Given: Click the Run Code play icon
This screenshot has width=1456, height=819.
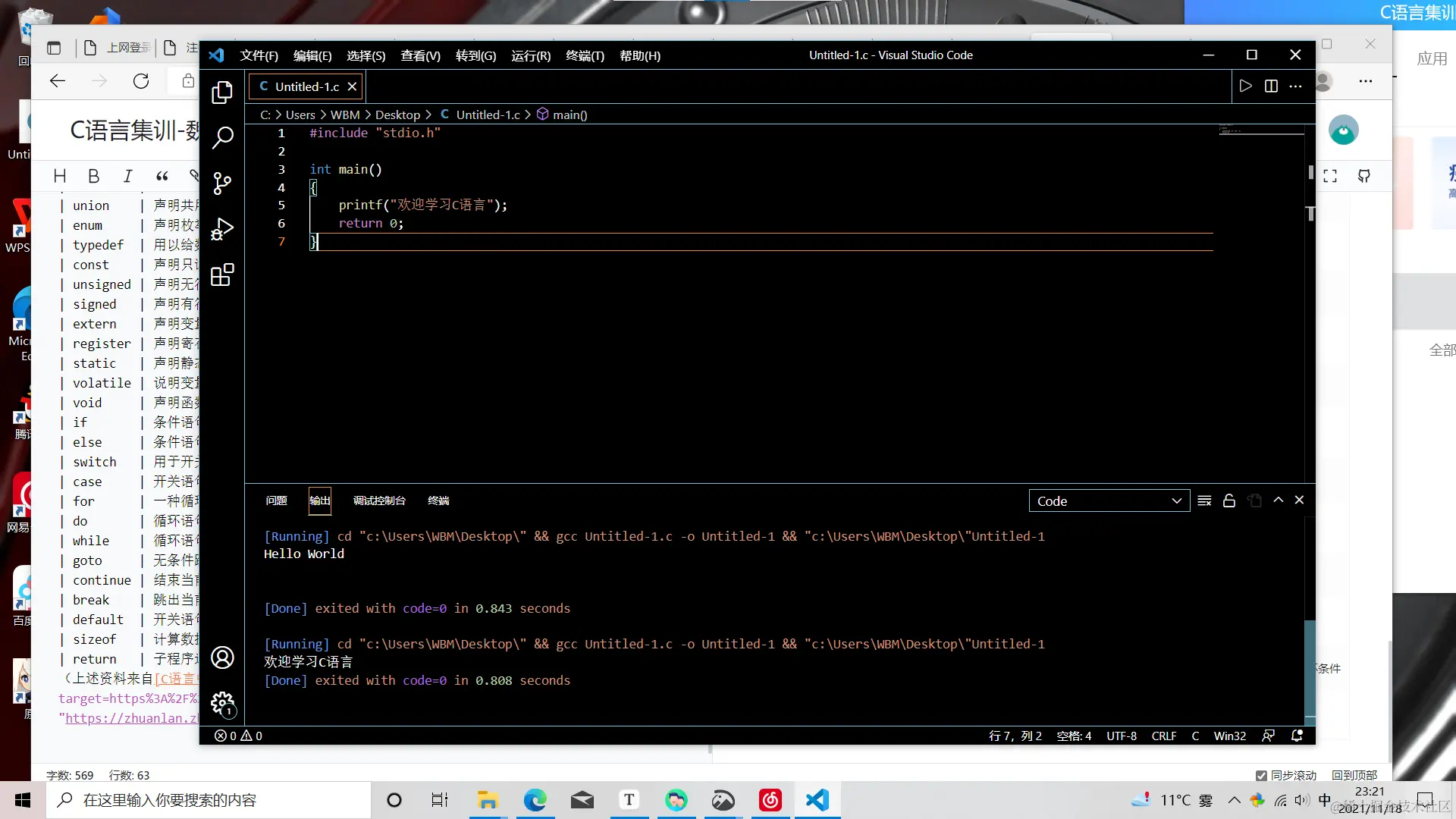Looking at the screenshot, I should click(1245, 86).
